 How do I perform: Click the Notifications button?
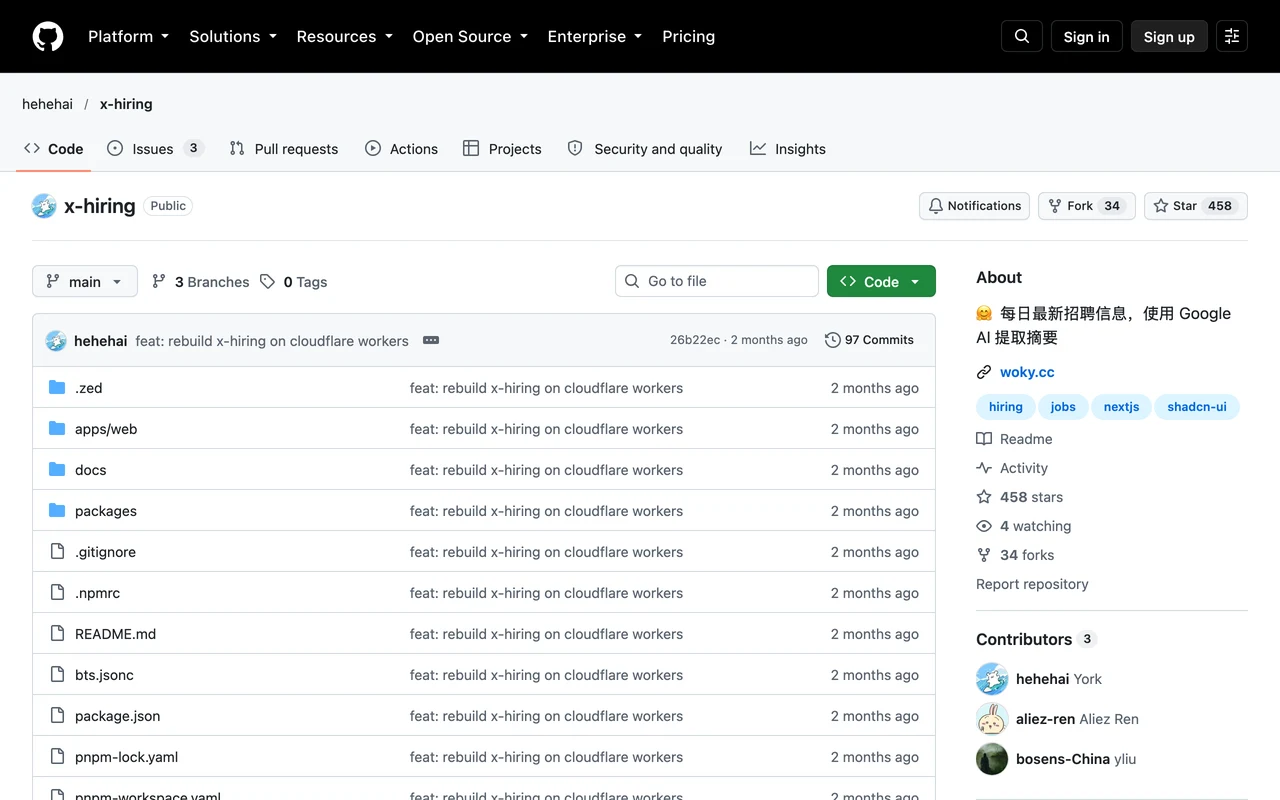coord(975,206)
